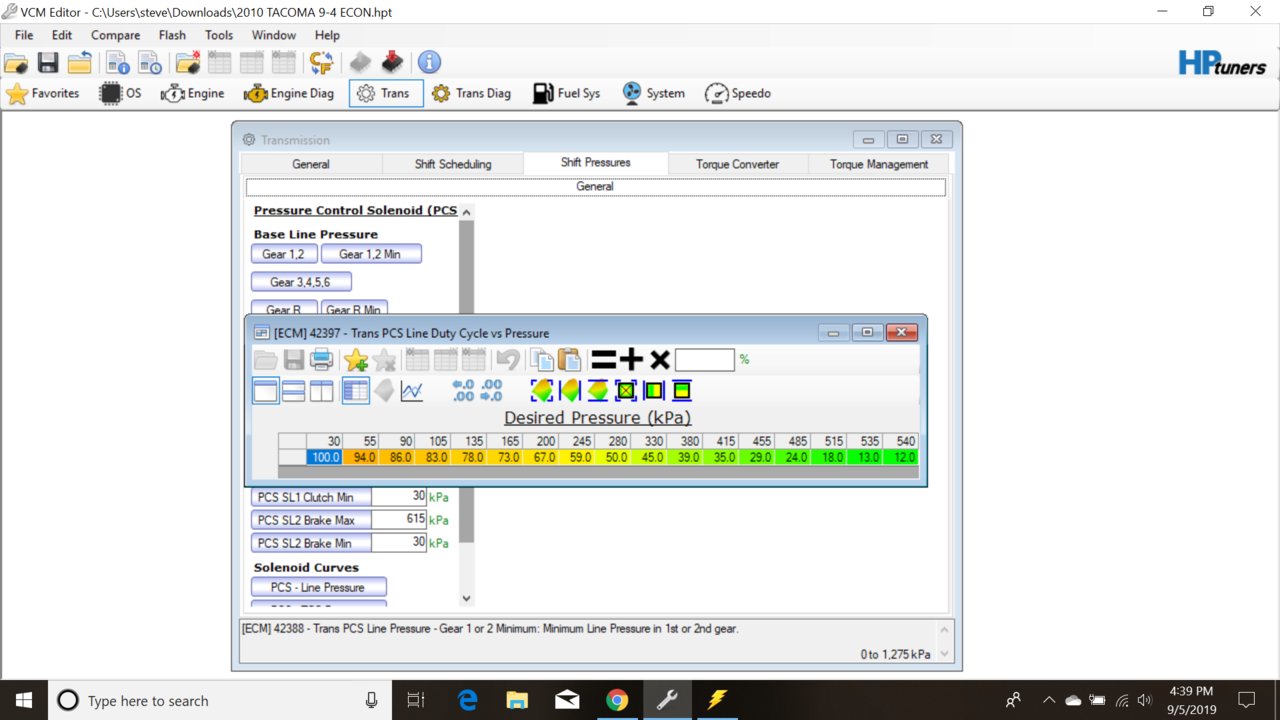Click the multiply value icon
This screenshot has height=720, width=1280.
659,360
